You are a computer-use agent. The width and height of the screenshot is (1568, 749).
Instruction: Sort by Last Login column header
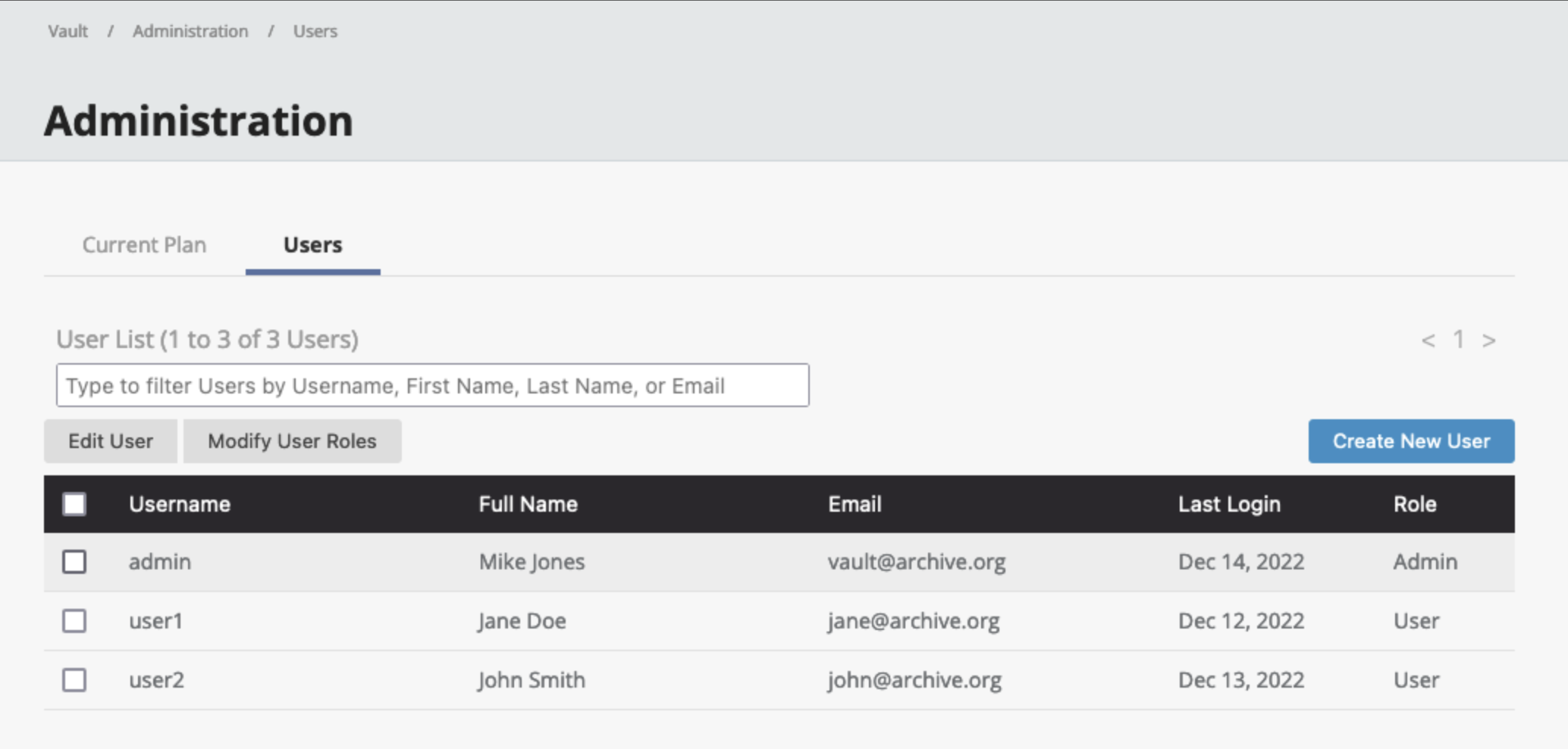pos(1228,504)
